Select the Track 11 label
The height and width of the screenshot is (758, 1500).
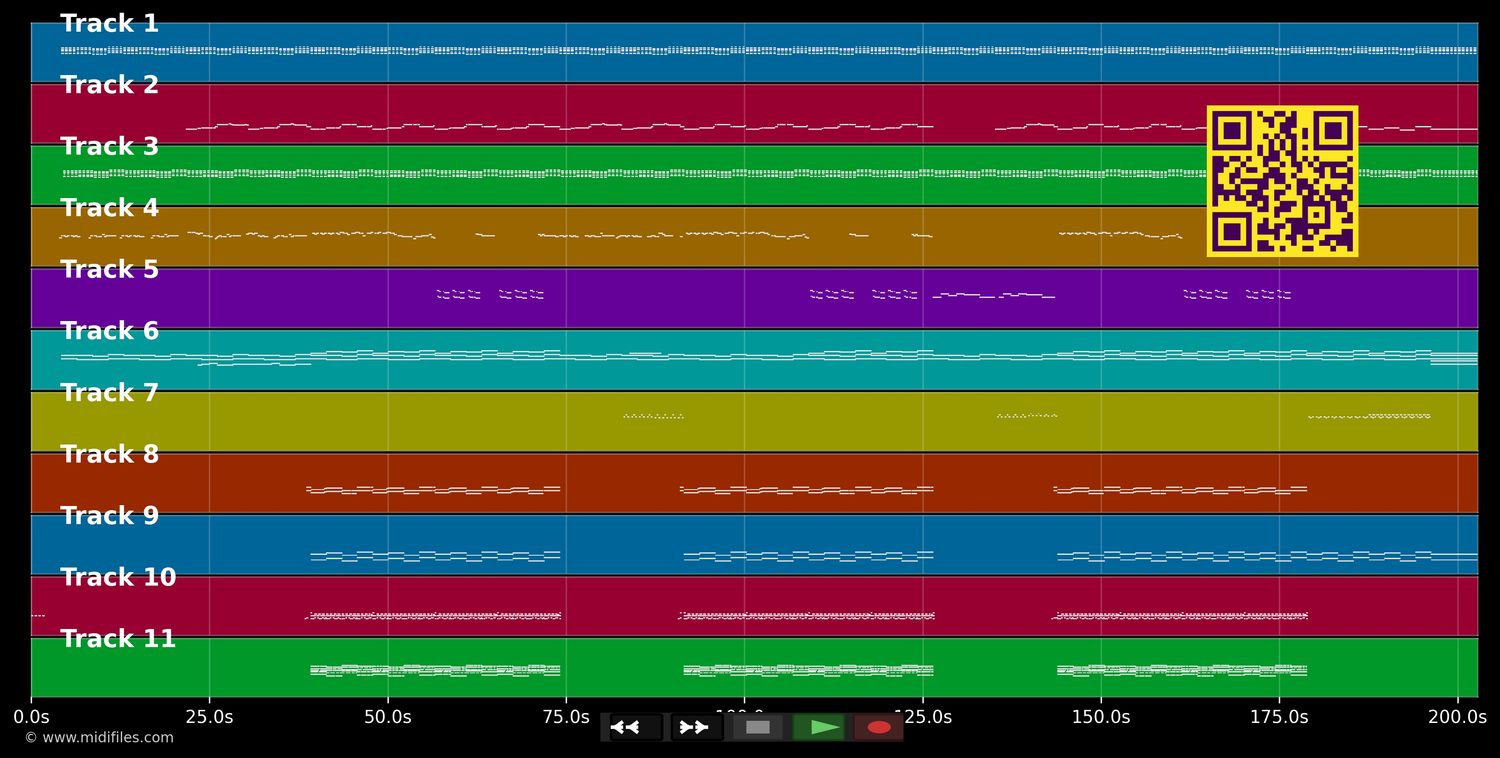pos(118,639)
